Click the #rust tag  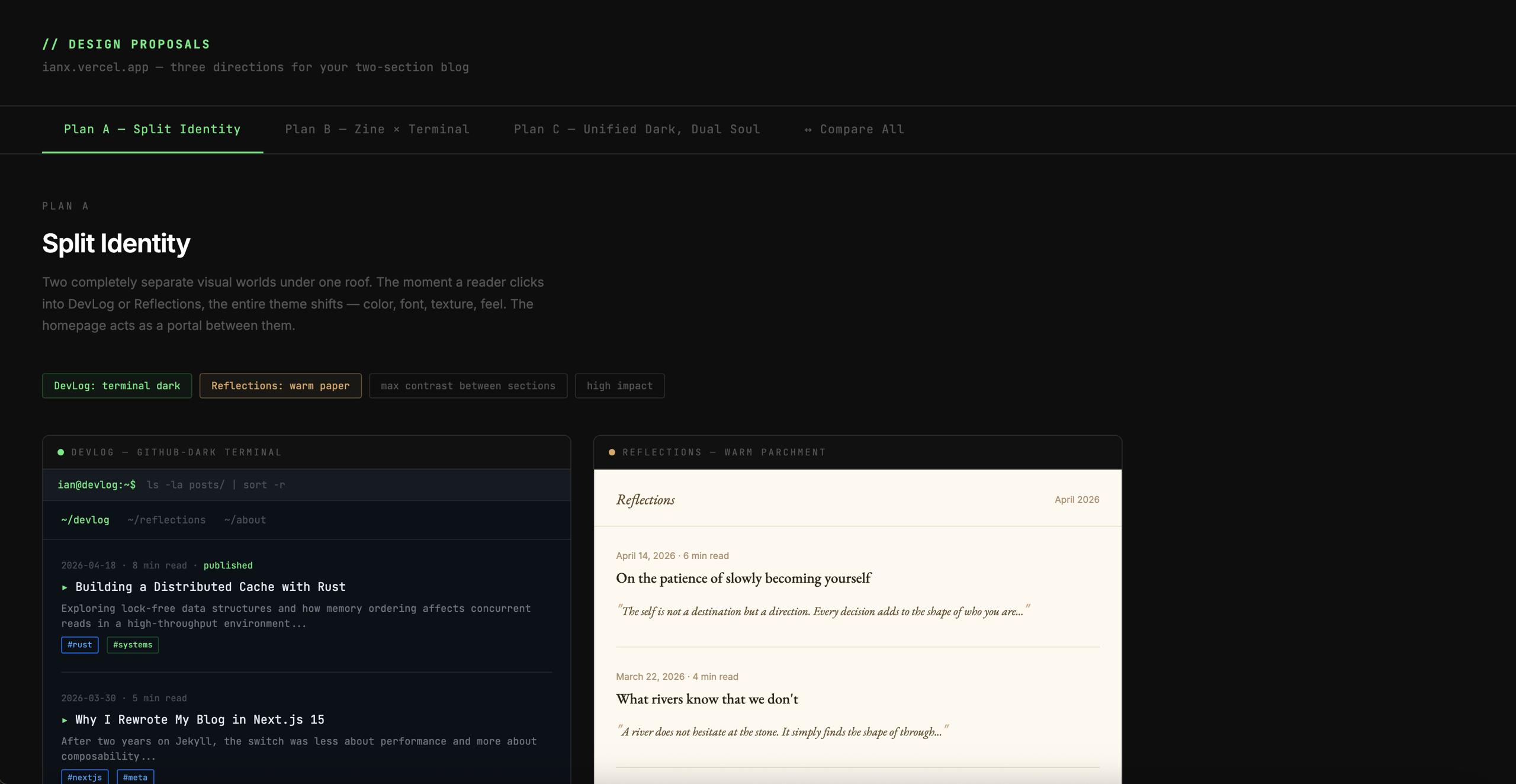(x=80, y=645)
